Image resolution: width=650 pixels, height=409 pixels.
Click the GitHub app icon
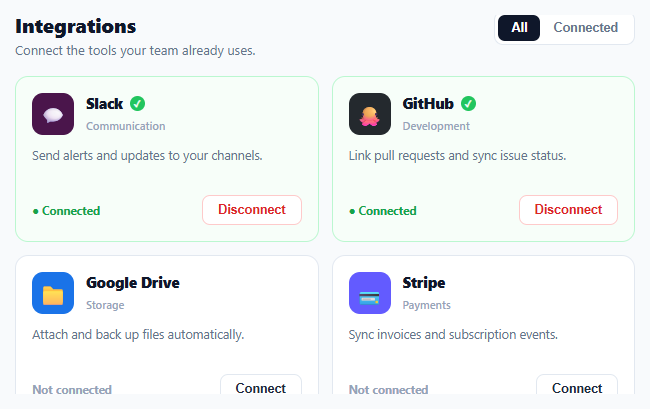coord(370,114)
